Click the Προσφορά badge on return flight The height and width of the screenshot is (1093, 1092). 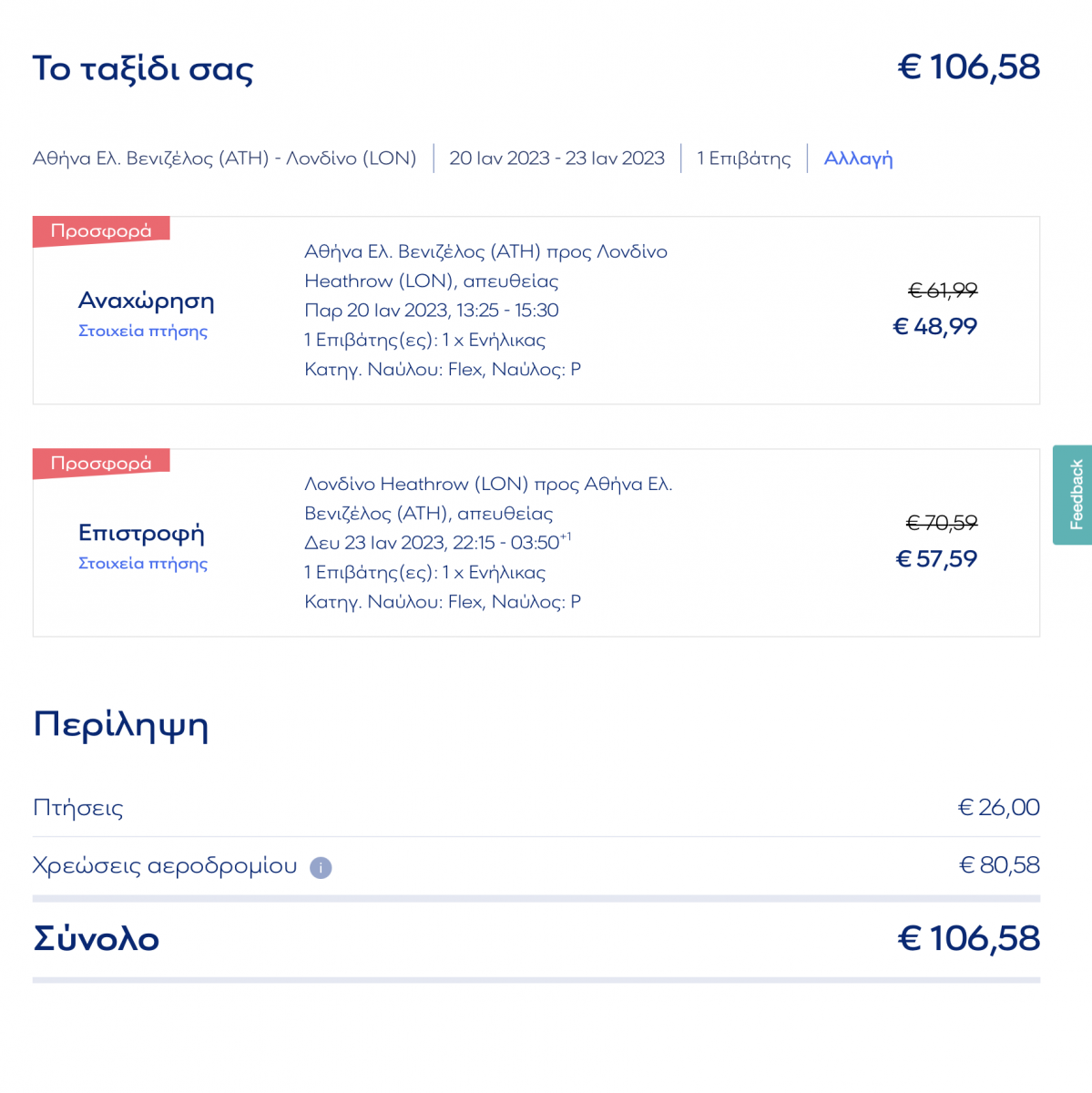click(x=101, y=463)
